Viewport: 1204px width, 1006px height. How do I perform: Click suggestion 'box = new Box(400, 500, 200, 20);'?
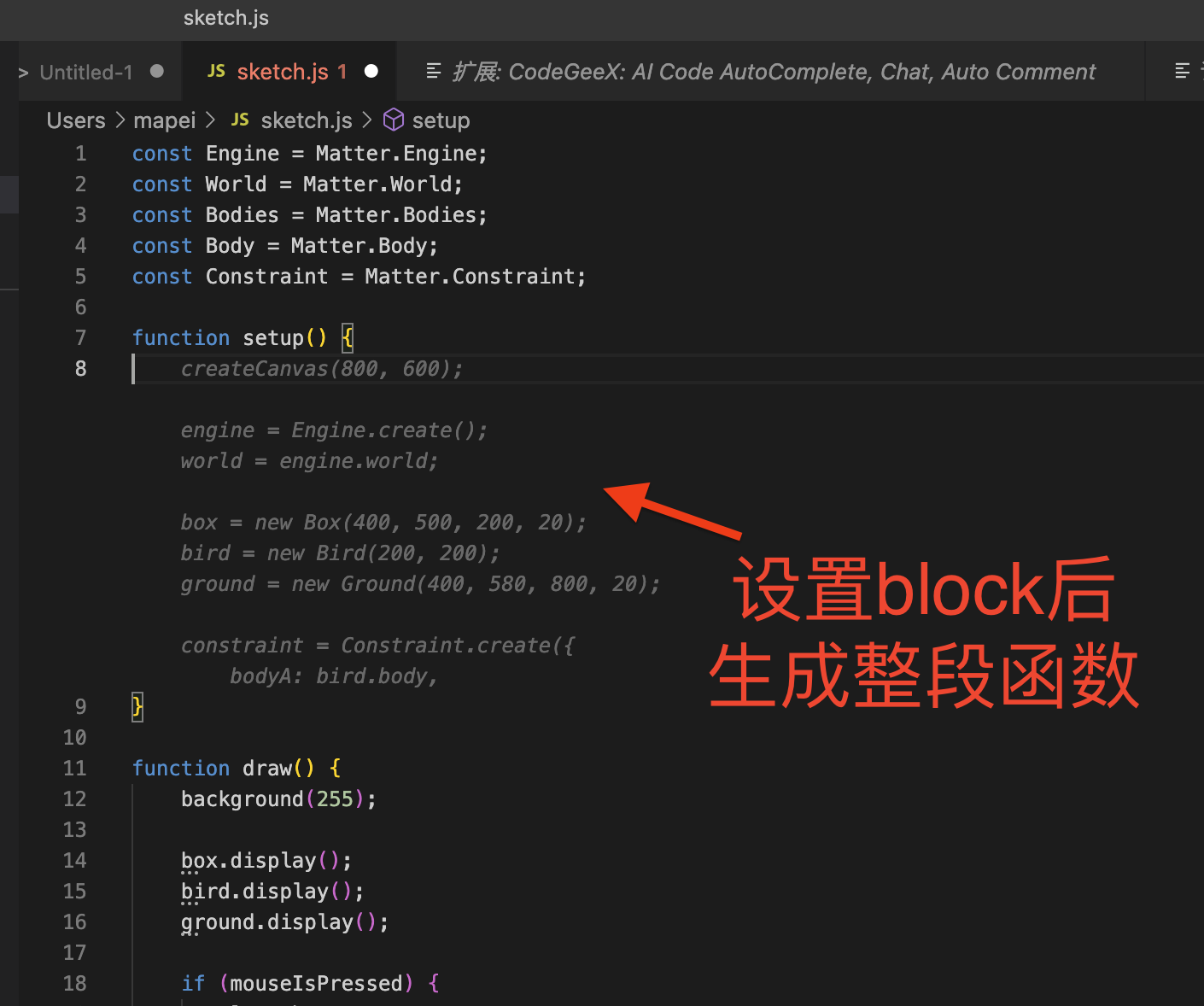point(383,523)
